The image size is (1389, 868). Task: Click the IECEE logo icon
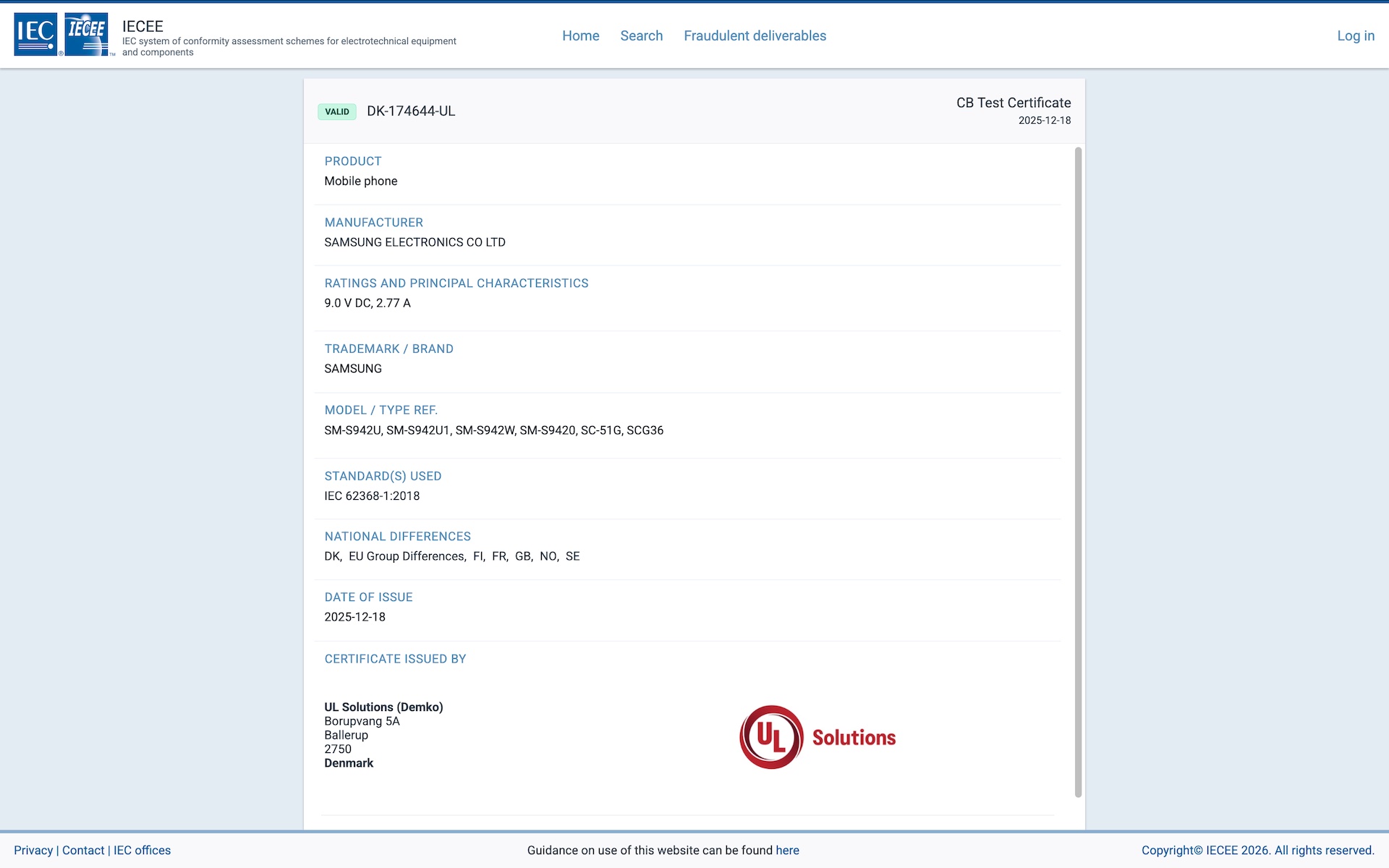87,34
